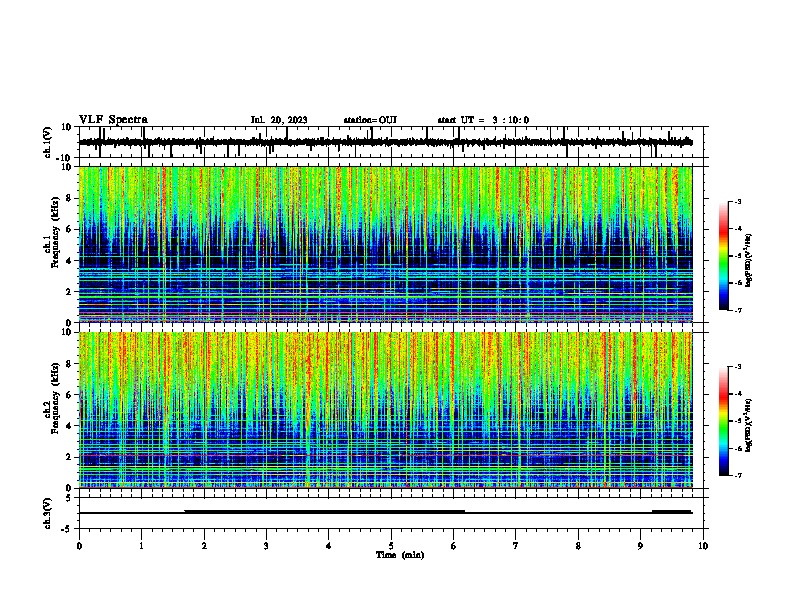Click time axis tick label "2"
Screen dimensions: 792x612
[x=204, y=546]
